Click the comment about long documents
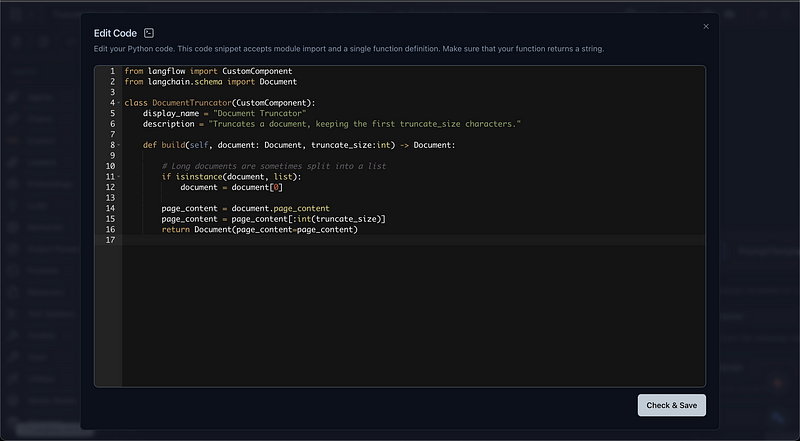 273,166
